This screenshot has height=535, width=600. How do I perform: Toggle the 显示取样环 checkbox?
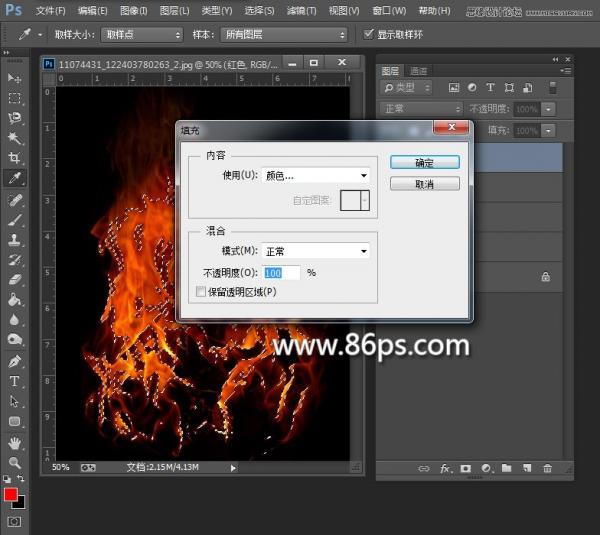tap(369, 34)
